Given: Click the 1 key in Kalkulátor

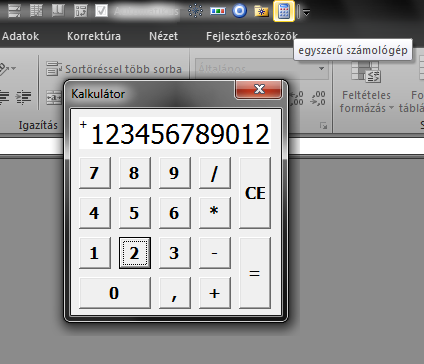Looking at the screenshot, I should click(95, 253).
